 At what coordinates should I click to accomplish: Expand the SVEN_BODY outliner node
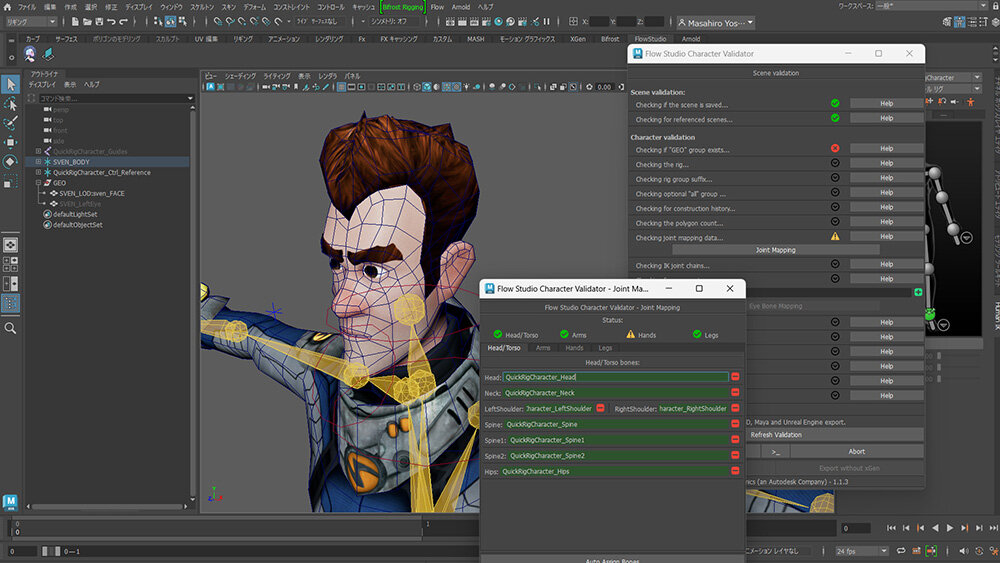(x=38, y=162)
